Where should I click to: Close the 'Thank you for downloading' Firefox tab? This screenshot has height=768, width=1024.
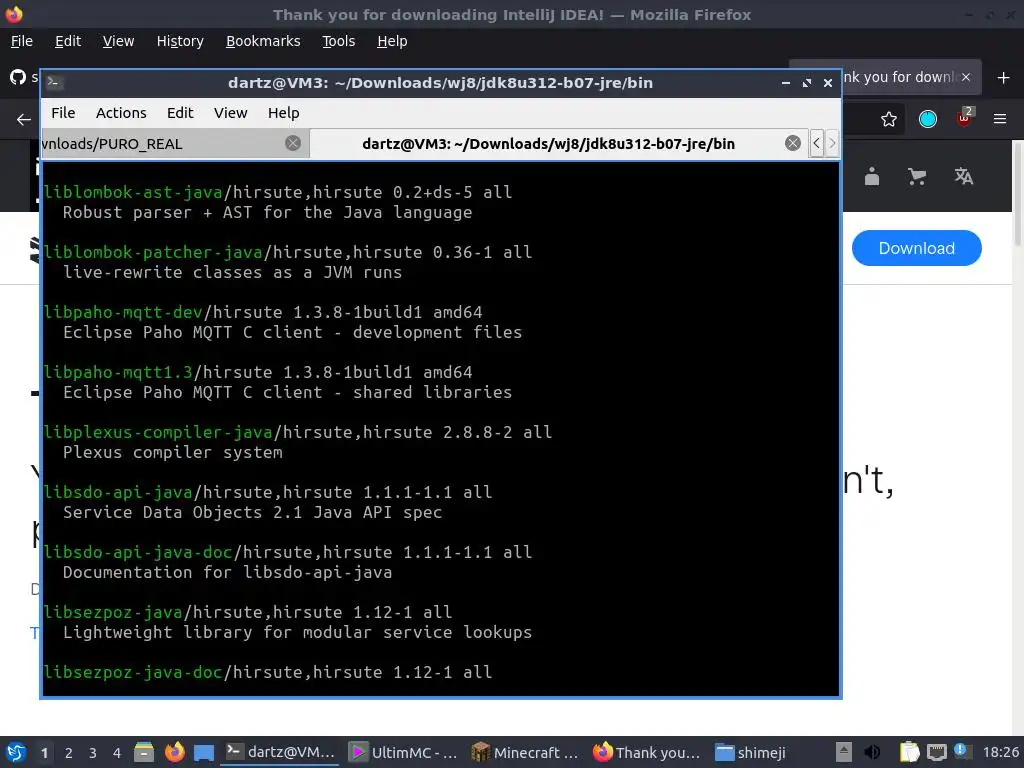tap(966, 77)
